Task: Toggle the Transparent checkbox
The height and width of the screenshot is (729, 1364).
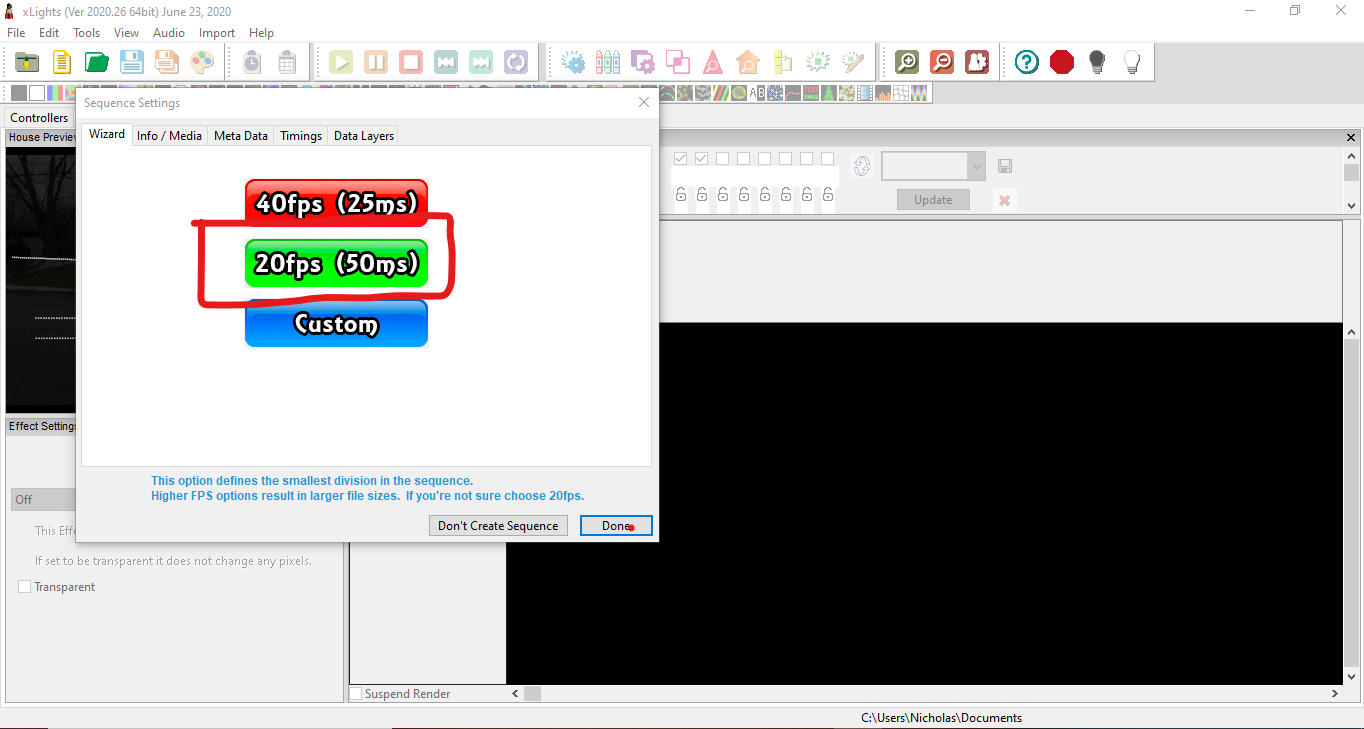Action: [x=25, y=587]
